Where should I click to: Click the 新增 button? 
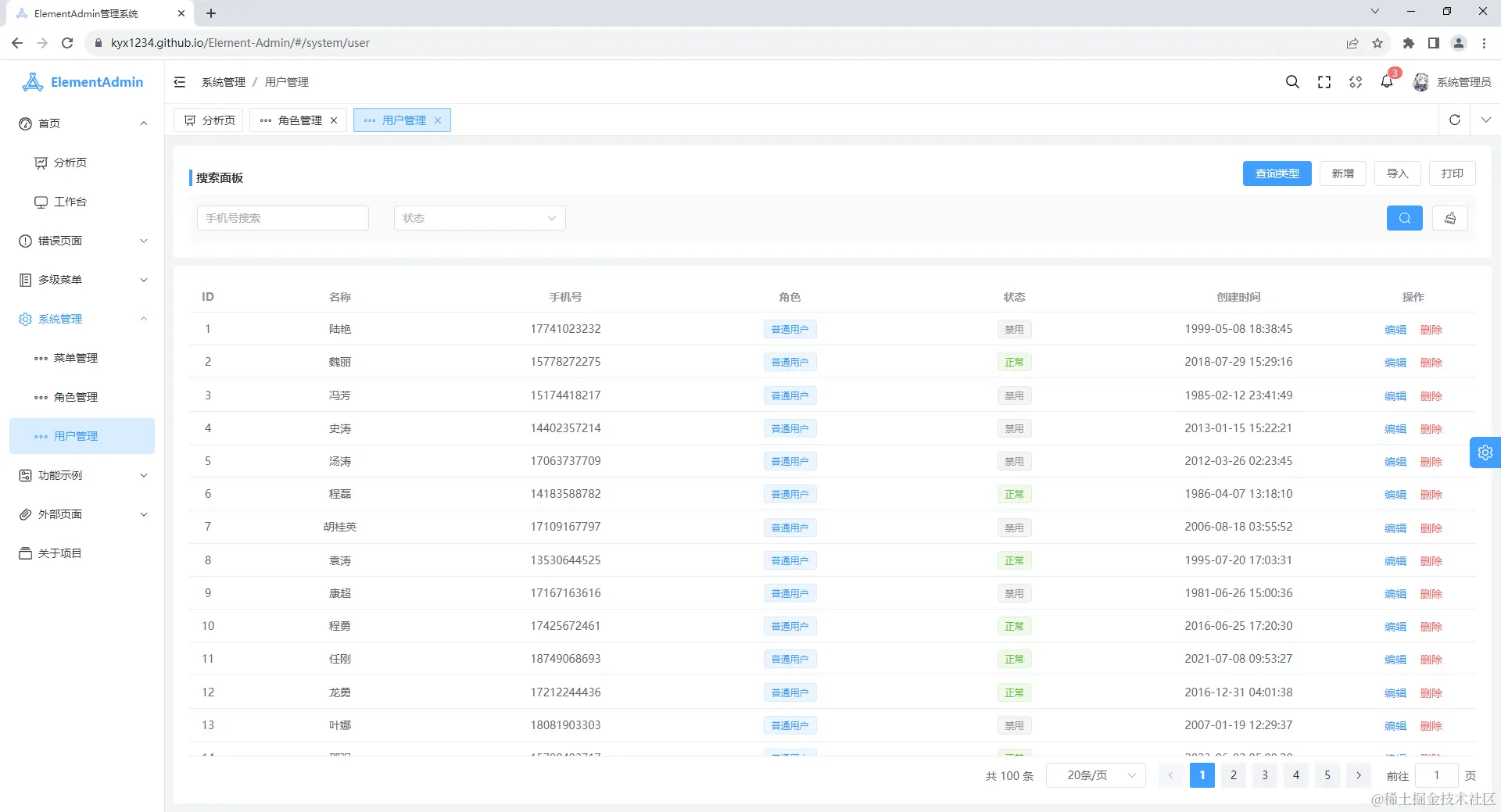[1343, 173]
